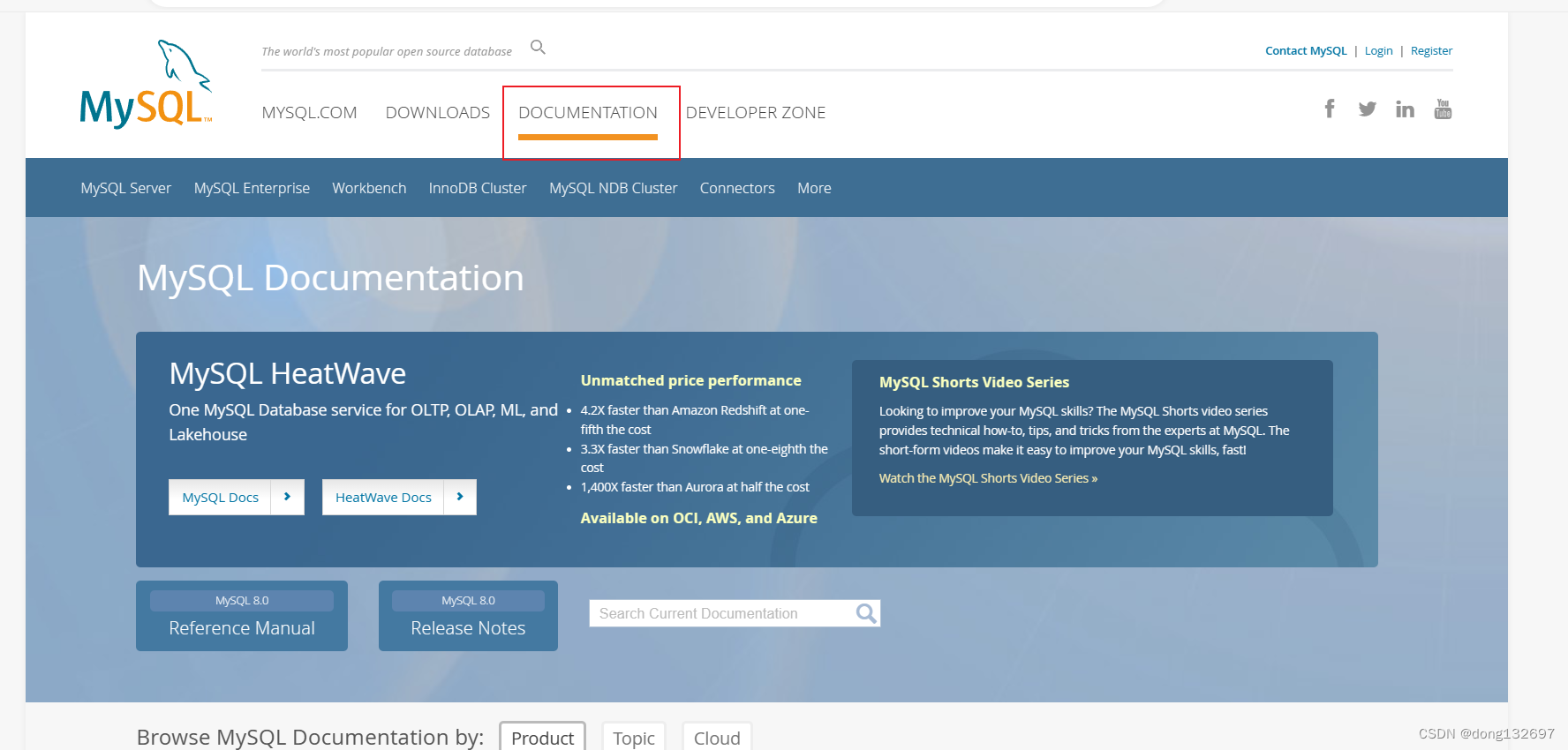Open MySQL 8.0 Release Notes
Screen dimensions: 1568x750
468,616
